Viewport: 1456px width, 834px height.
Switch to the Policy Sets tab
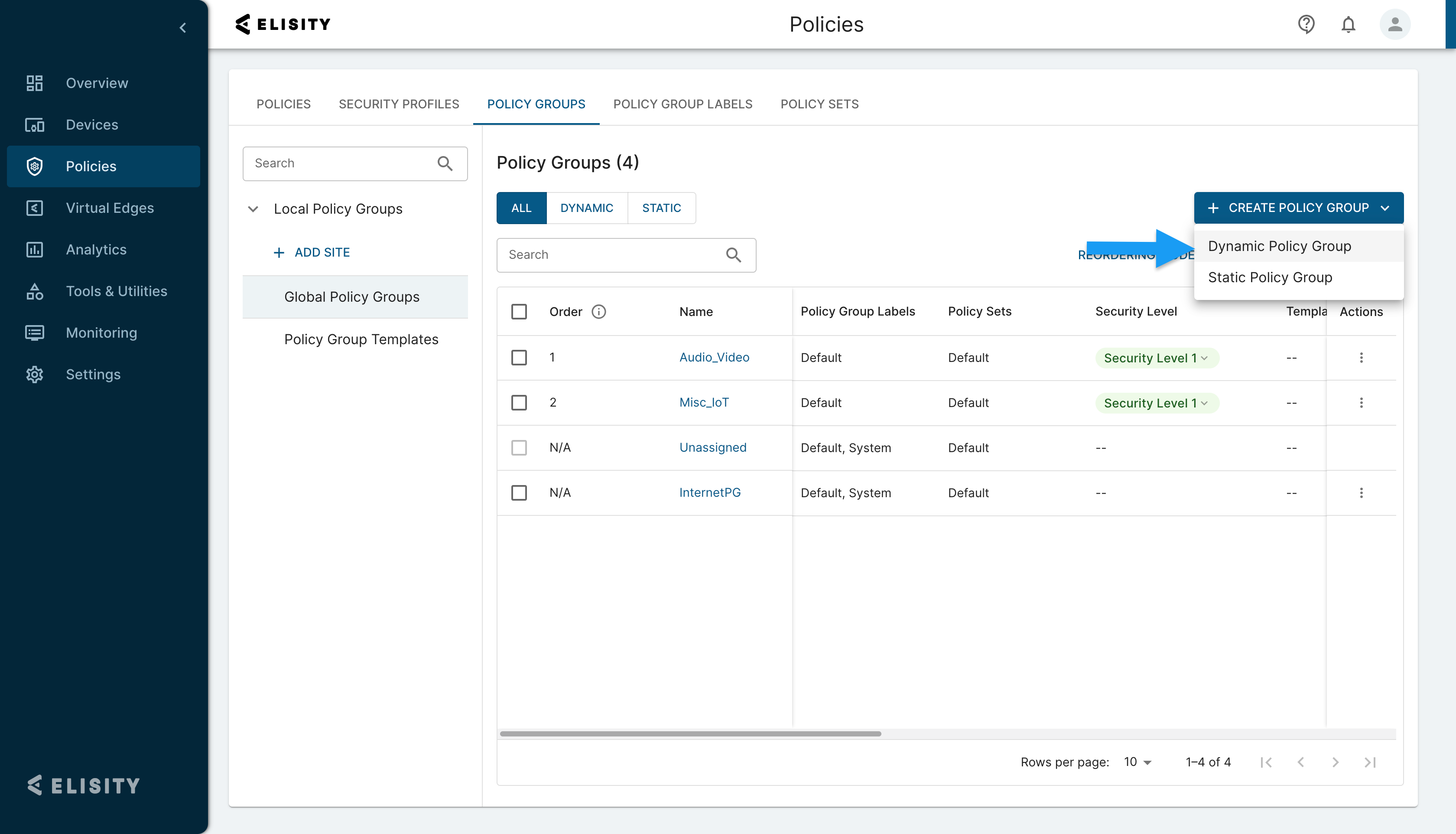coord(819,104)
